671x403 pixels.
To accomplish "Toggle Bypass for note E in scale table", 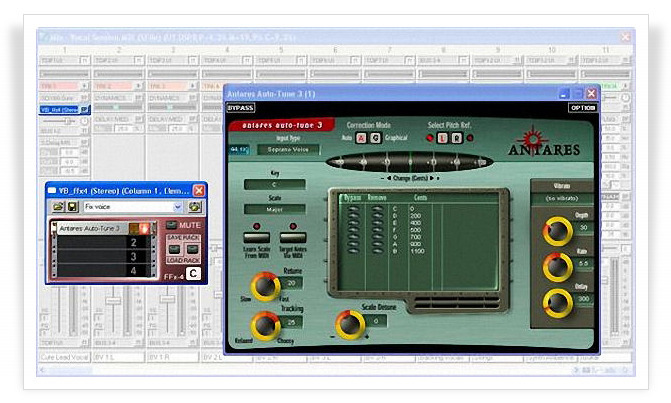I will pyautogui.click(x=353, y=222).
